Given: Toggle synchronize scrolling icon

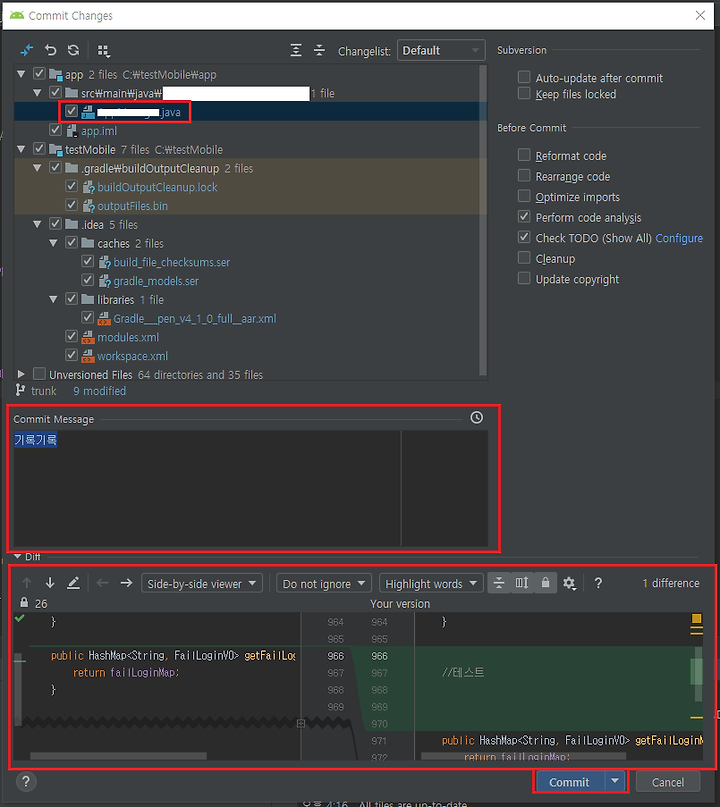Looking at the screenshot, I should coord(522,583).
